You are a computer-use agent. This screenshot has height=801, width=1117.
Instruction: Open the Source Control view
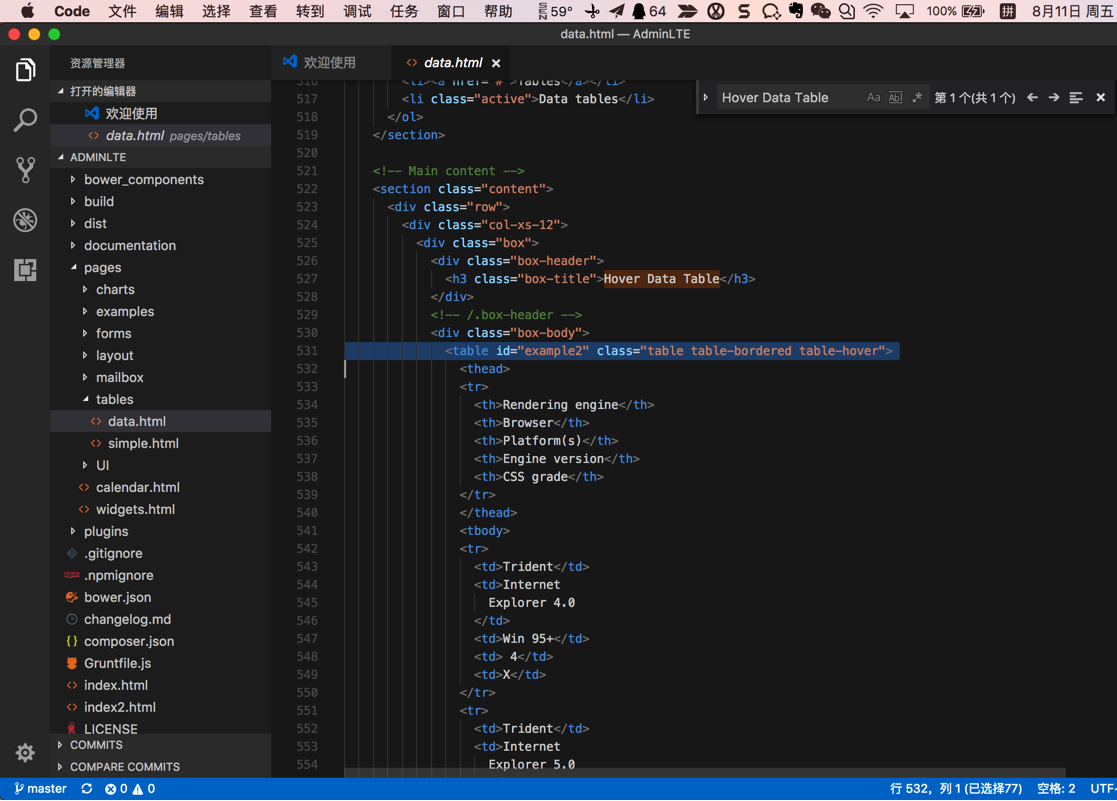pos(25,170)
